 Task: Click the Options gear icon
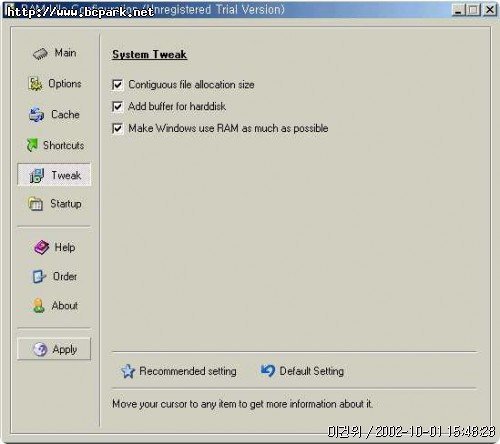(x=35, y=84)
